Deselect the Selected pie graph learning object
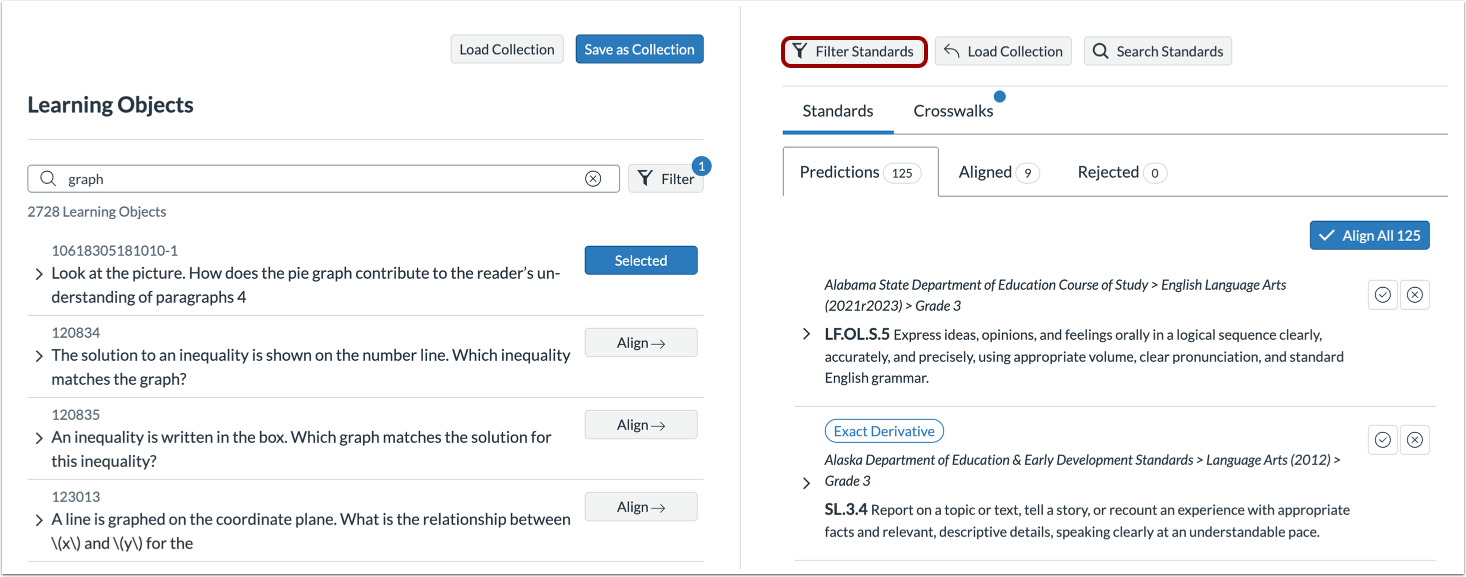The width and height of the screenshot is (1466, 577). tap(640, 260)
